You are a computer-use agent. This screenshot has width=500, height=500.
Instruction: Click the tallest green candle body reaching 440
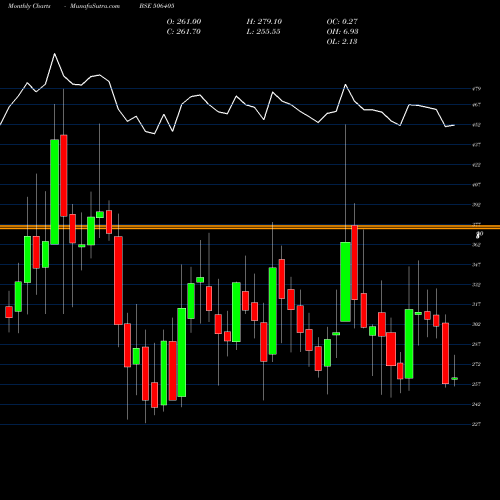[55, 192]
